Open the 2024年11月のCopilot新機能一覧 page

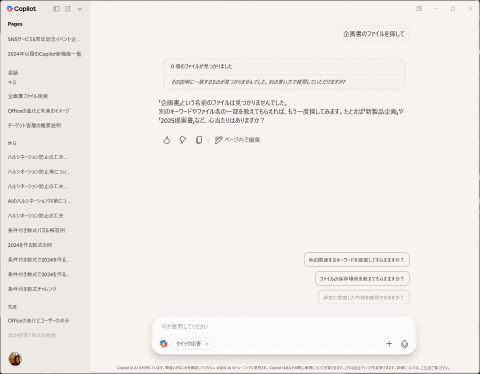[x=44, y=54]
